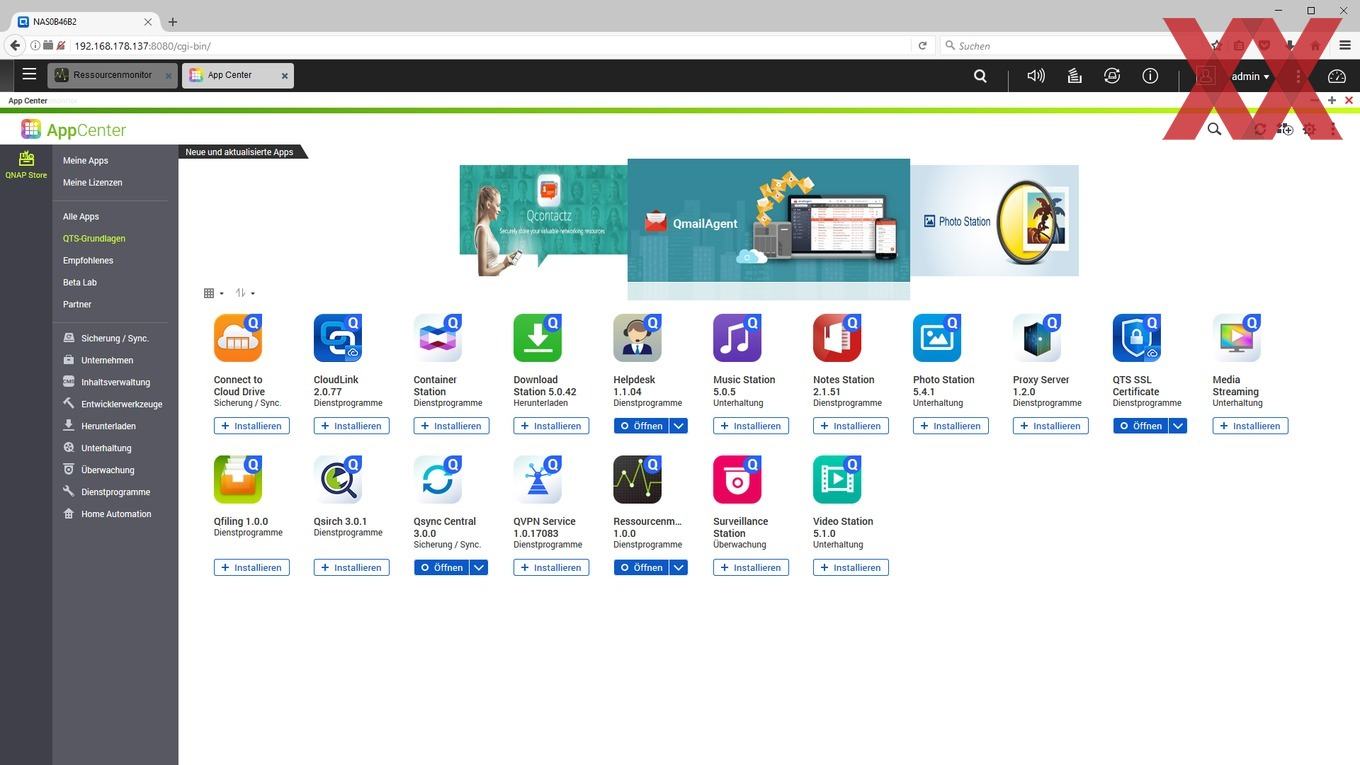Click the Media Streaming app icon
The width and height of the screenshot is (1360, 765).
point(1237,338)
